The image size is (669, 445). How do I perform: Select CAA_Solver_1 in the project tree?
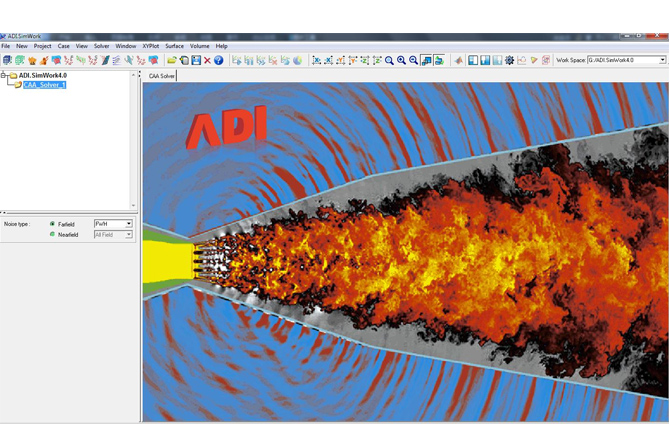[x=44, y=85]
